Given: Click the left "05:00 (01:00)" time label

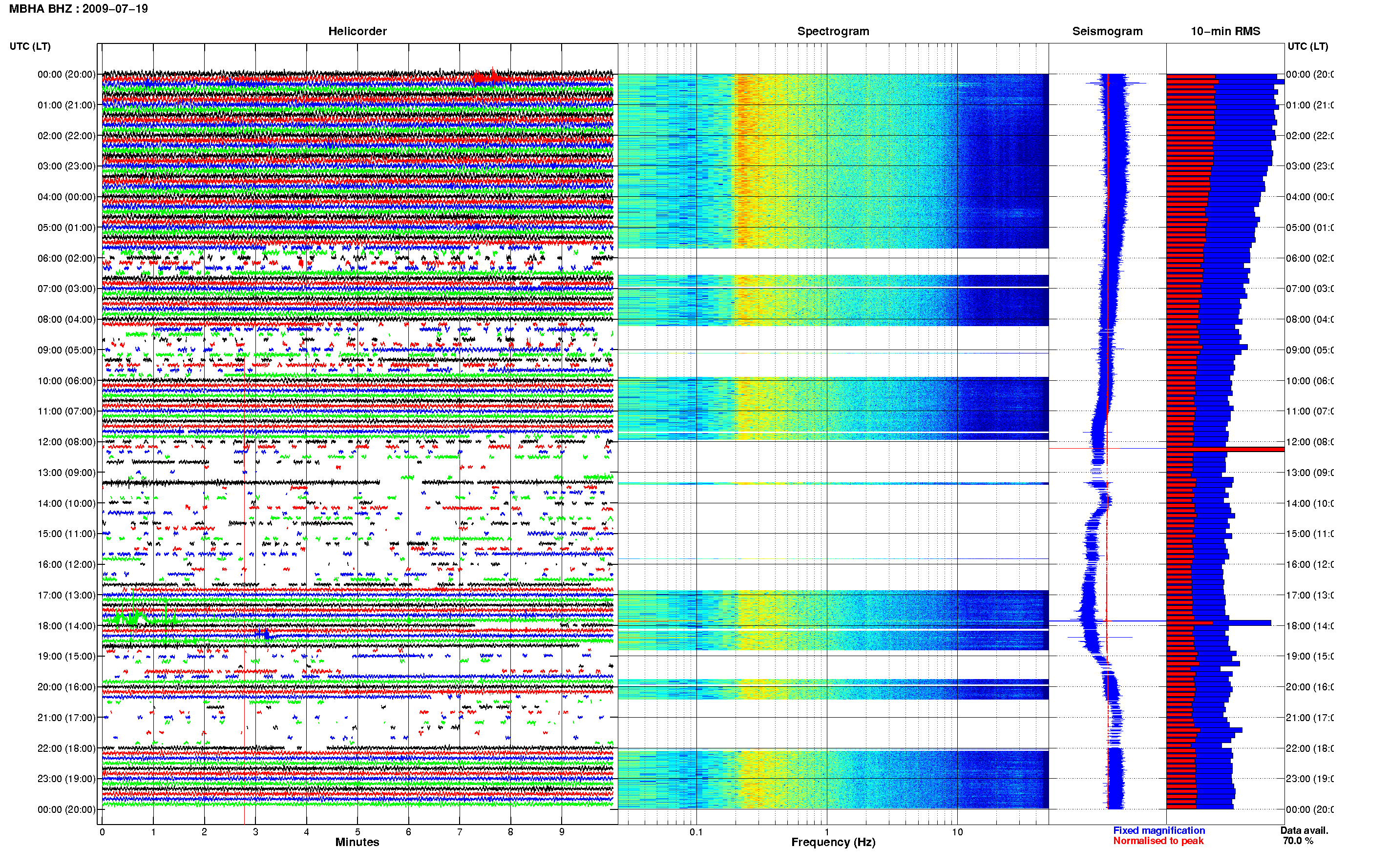Looking at the screenshot, I should tap(66, 227).
